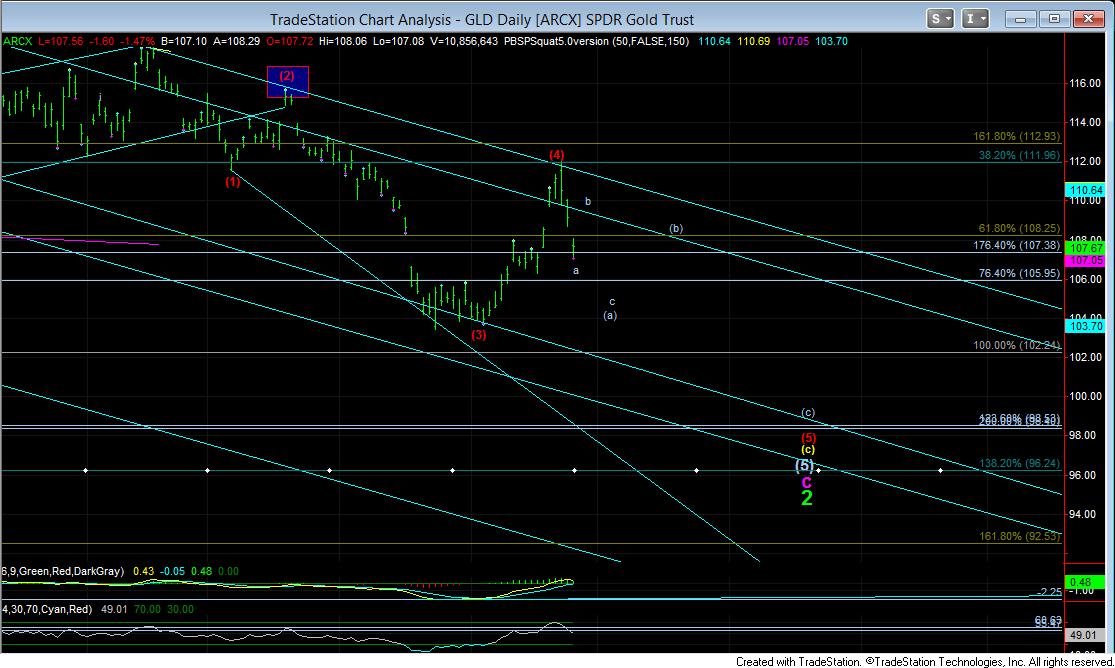Click the cyan 103.70 price marker on axis

pyautogui.click(x=1085, y=326)
